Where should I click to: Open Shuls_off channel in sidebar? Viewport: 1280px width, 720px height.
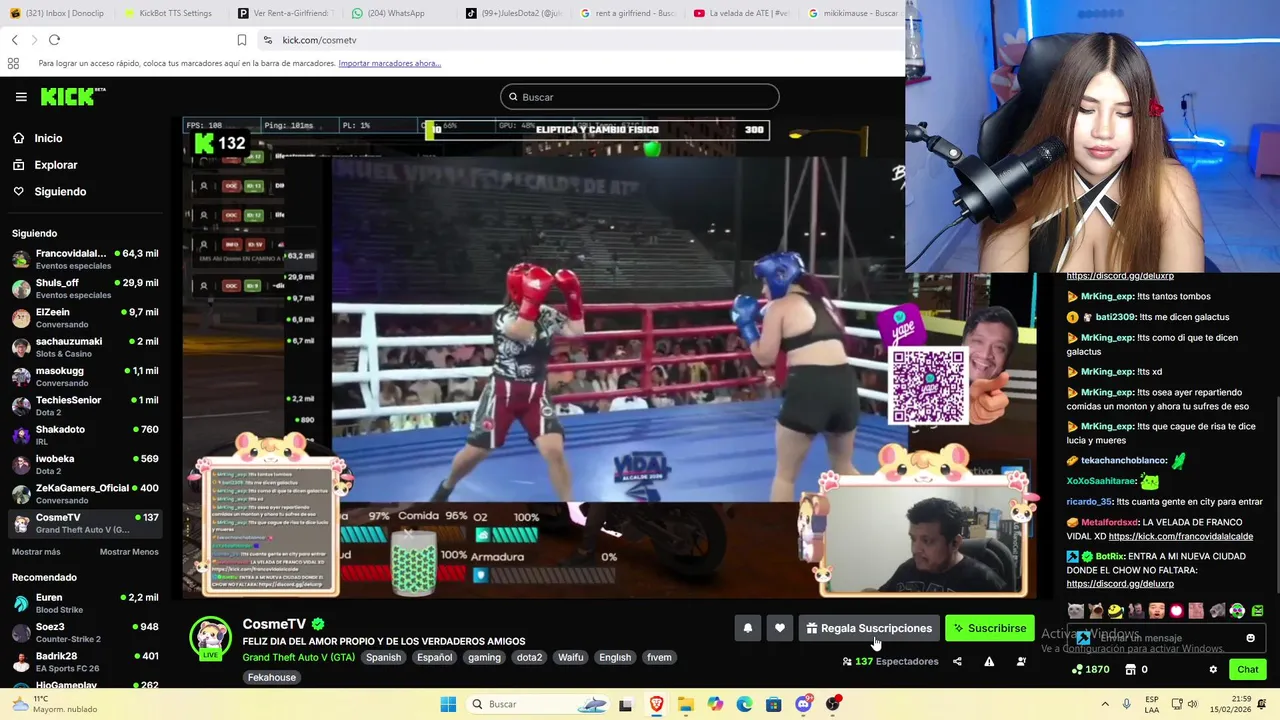coord(85,288)
